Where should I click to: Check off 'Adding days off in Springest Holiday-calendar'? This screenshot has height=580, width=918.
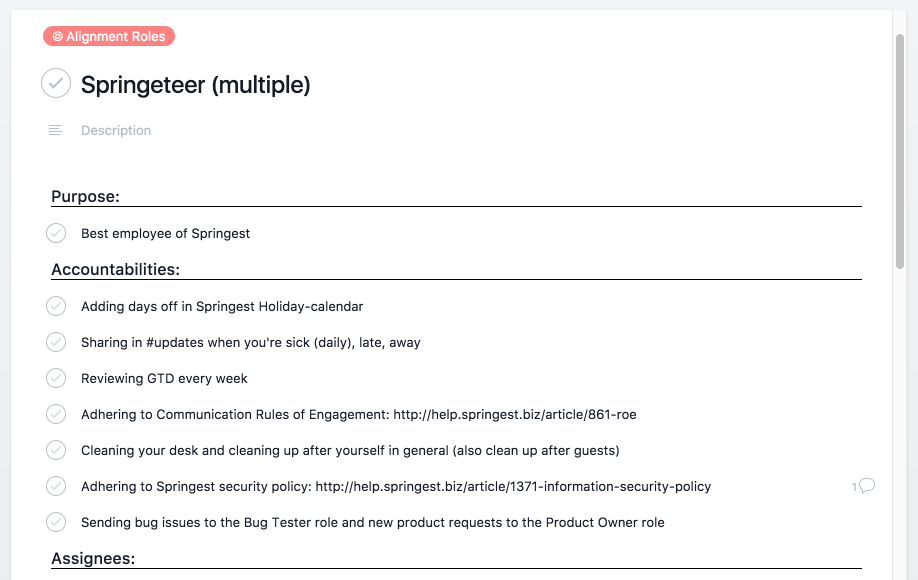[56, 306]
